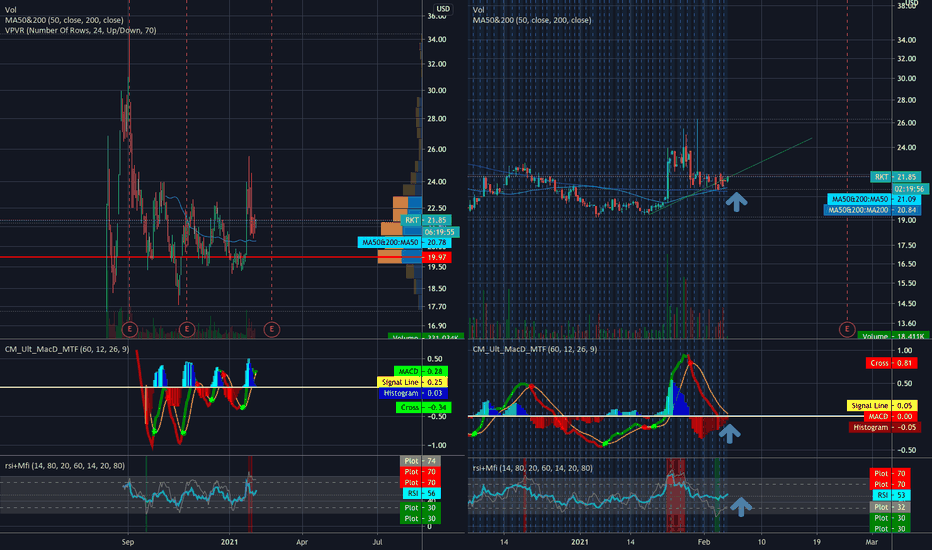Select CM_Ult_MacD_MTF legend in right chart pane
Viewport: 932px width, 550px height.
coord(534,349)
